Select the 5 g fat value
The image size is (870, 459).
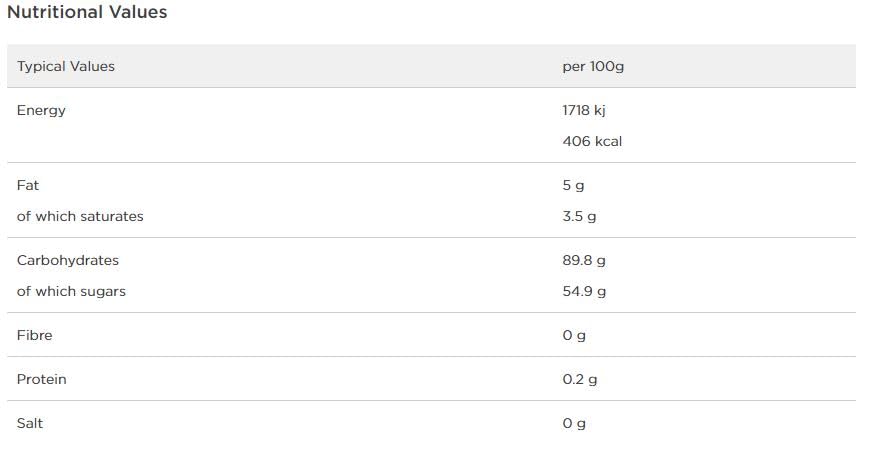pyautogui.click(x=573, y=185)
